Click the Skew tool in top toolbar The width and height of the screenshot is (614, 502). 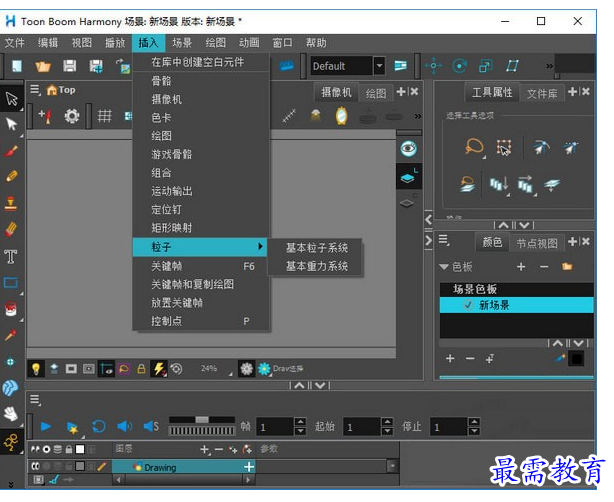(512, 66)
